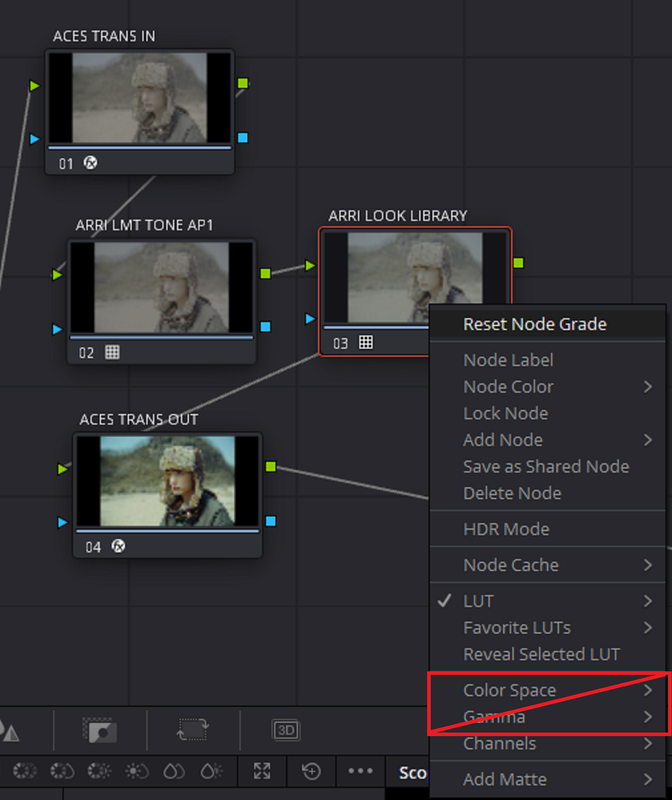Click the fx icon on node 01
Image resolution: width=672 pixels, height=800 pixels.
click(90, 163)
